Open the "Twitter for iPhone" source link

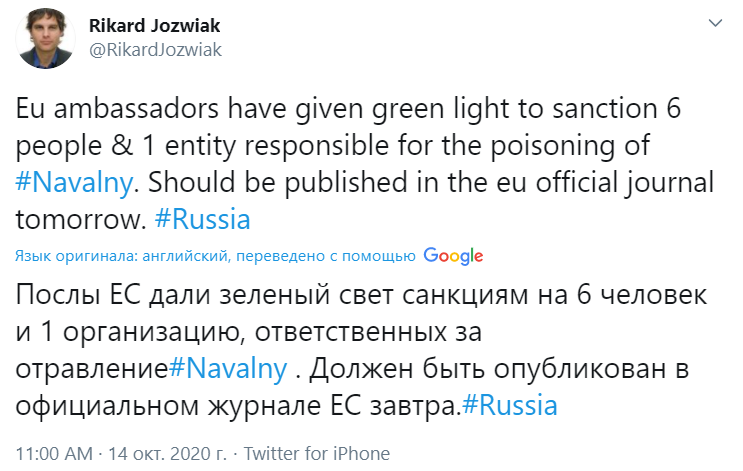pyautogui.click(x=317, y=453)
